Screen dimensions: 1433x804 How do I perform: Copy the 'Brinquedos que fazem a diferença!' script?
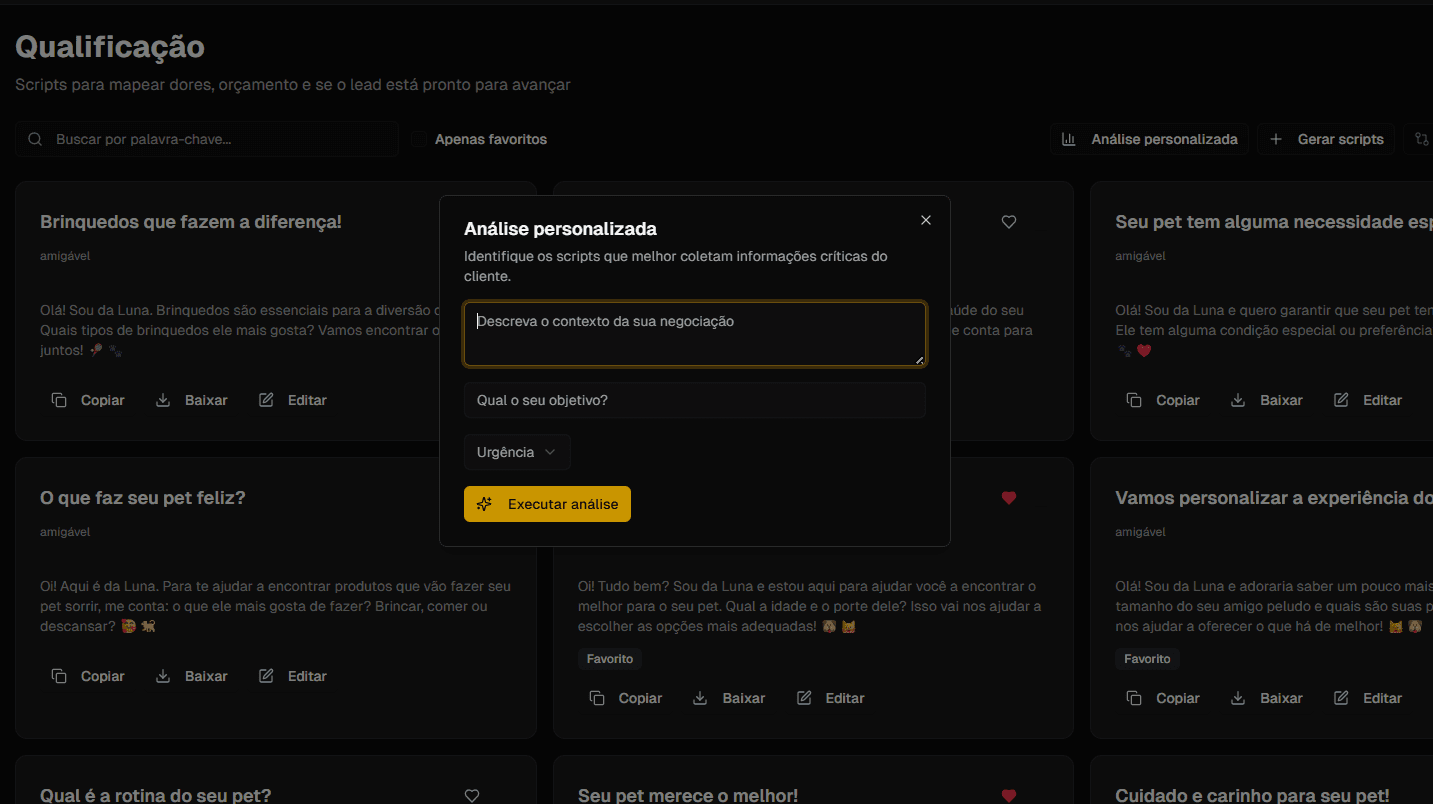click(88, 400)
